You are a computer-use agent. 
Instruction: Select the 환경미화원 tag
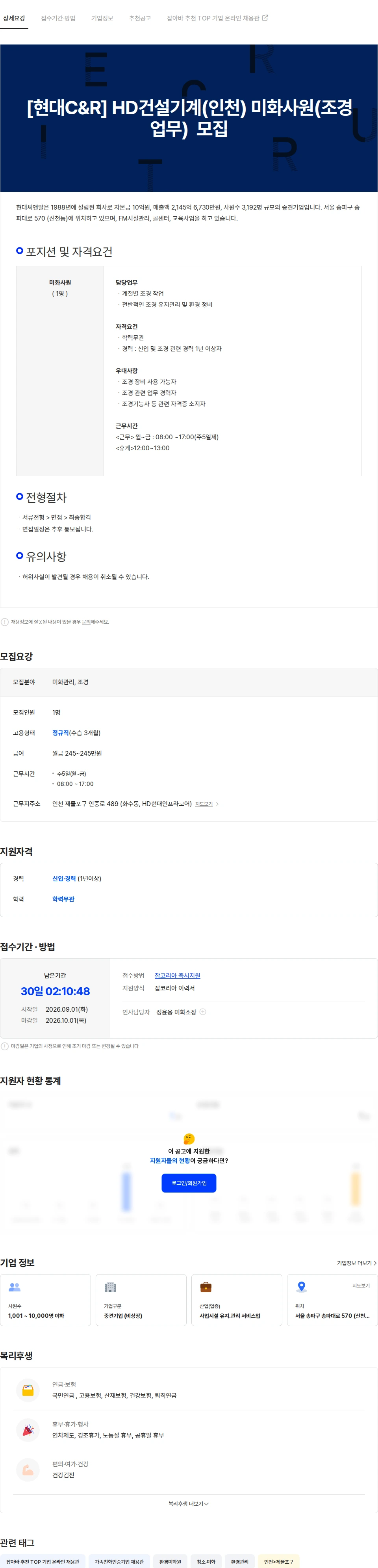pos(170,1561)
